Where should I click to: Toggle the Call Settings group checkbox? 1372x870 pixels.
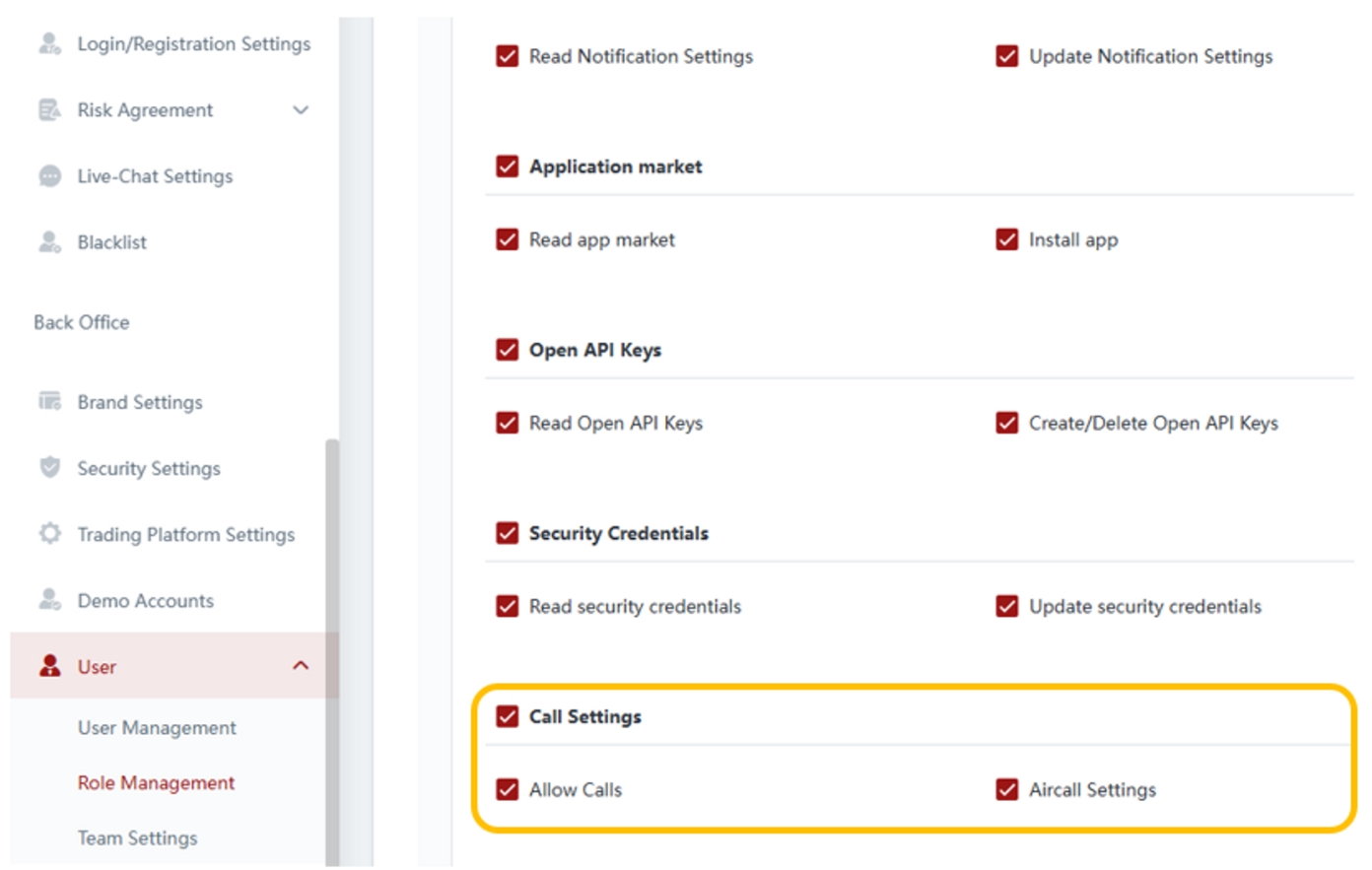[x=508, y=716]
